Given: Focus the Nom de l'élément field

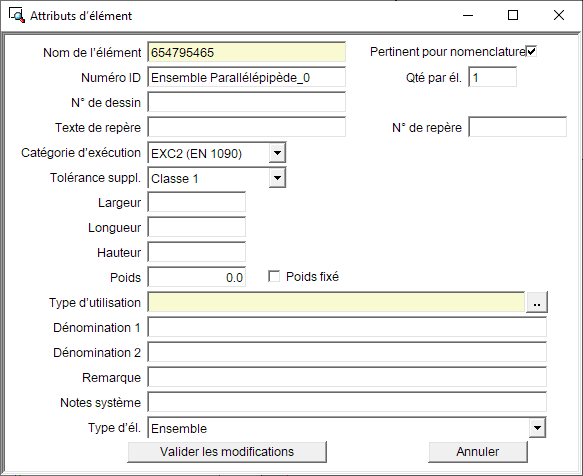Looking at the screenshot, I should pos(247,52).
